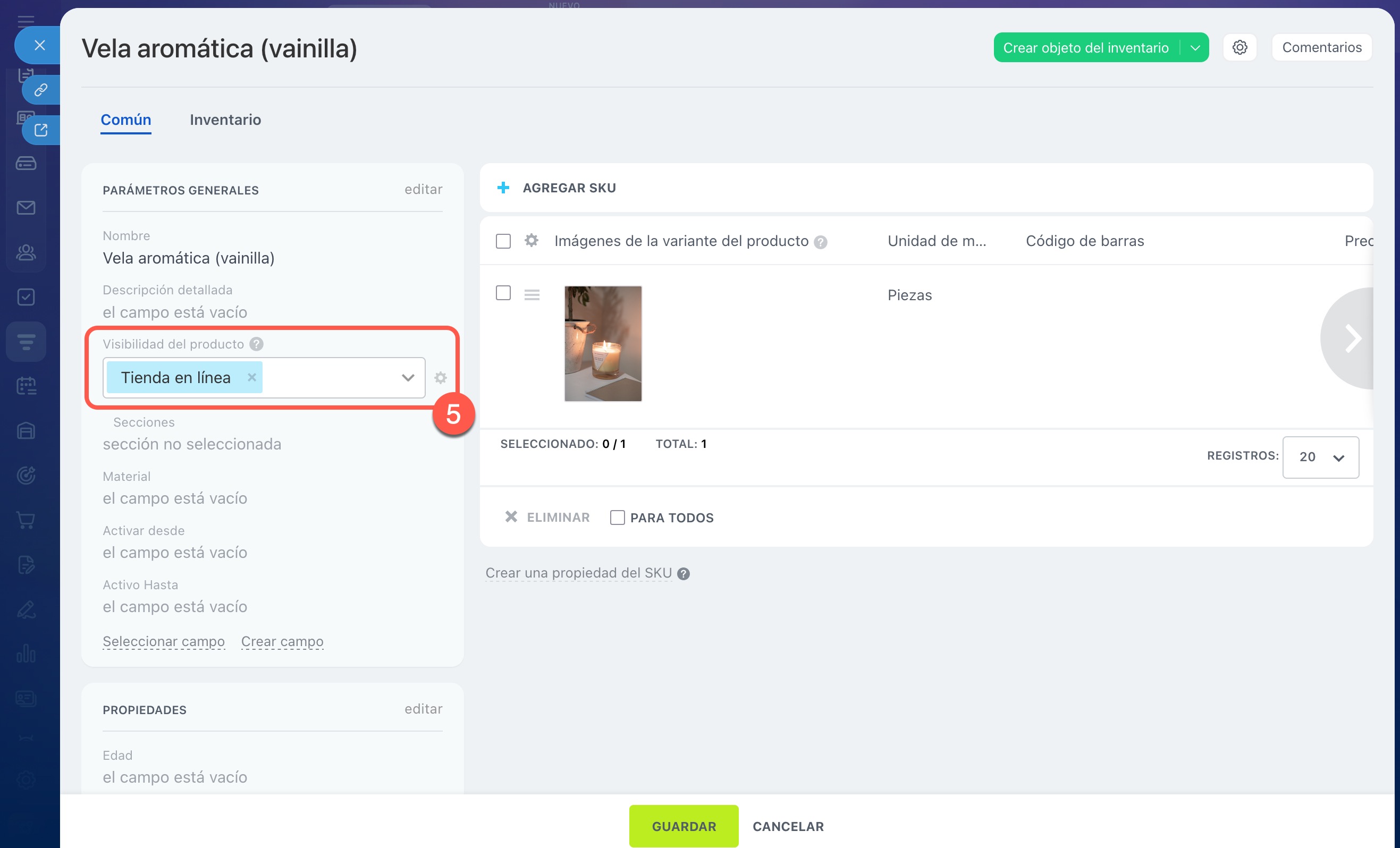Switch to the Inventario tab
Image resolution: width=1400 pixels, height=848 pixels.
[225, 120]
